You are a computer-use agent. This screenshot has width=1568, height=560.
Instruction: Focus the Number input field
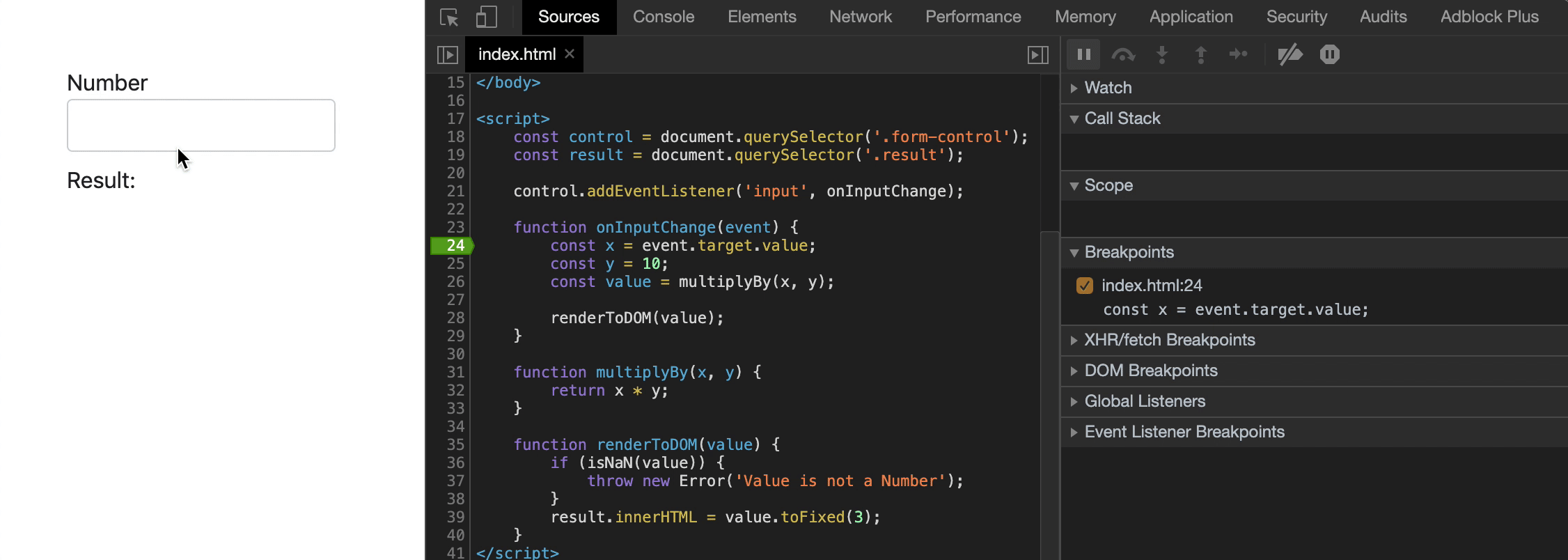click(201, 125)
